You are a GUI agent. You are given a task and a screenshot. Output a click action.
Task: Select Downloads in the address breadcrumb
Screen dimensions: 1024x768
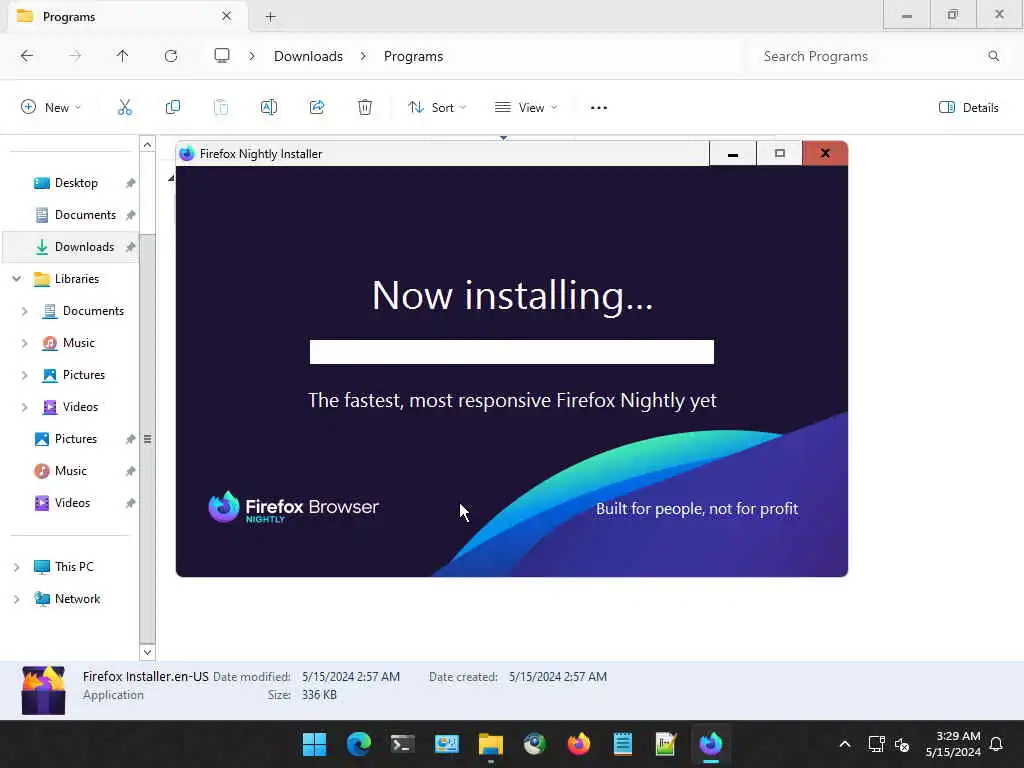tap(308, 56)
